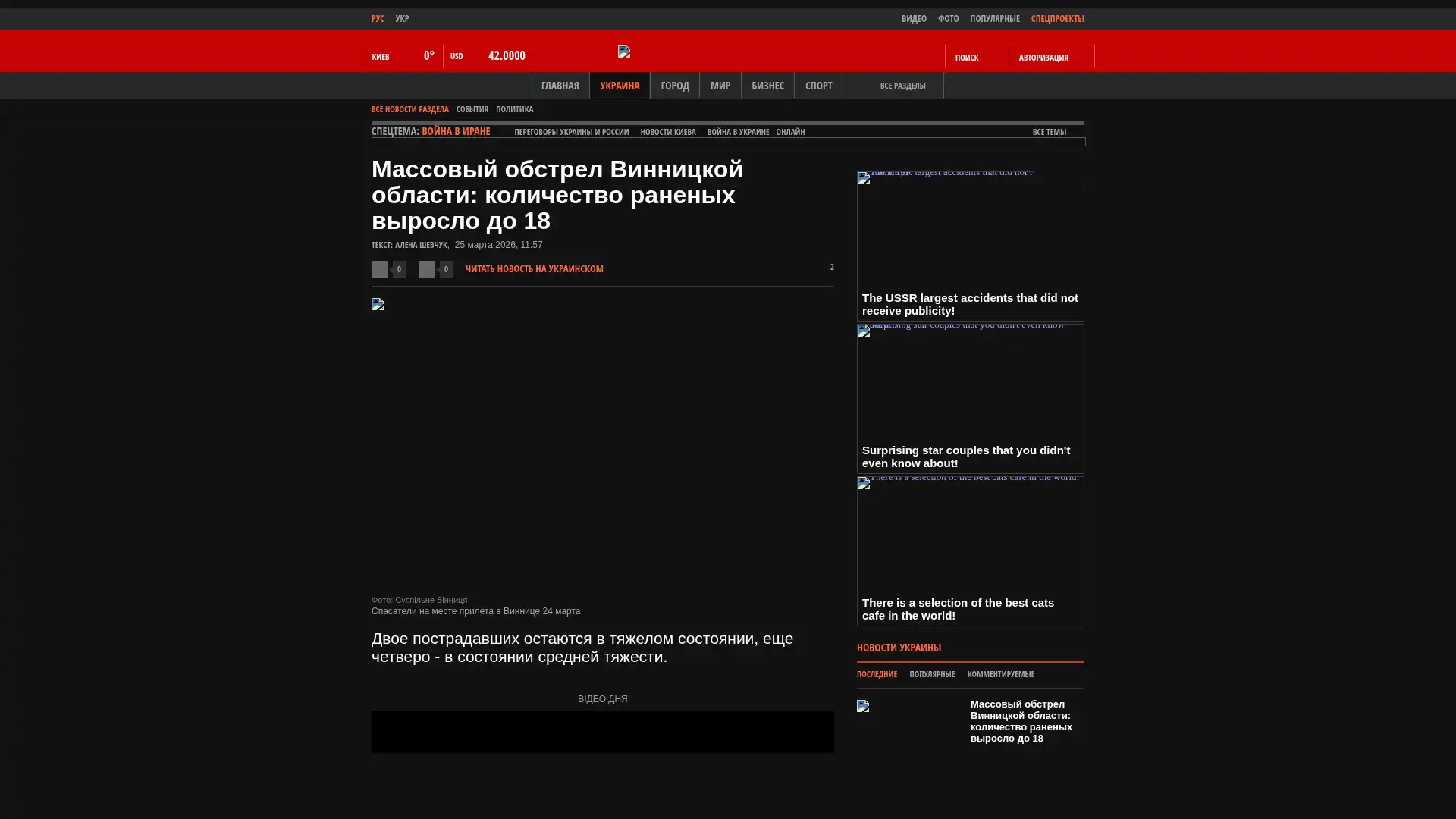The height and width of the screenshot is (819, 1456).
Task: Click the site logo image in the header
Action: [624, 52]
